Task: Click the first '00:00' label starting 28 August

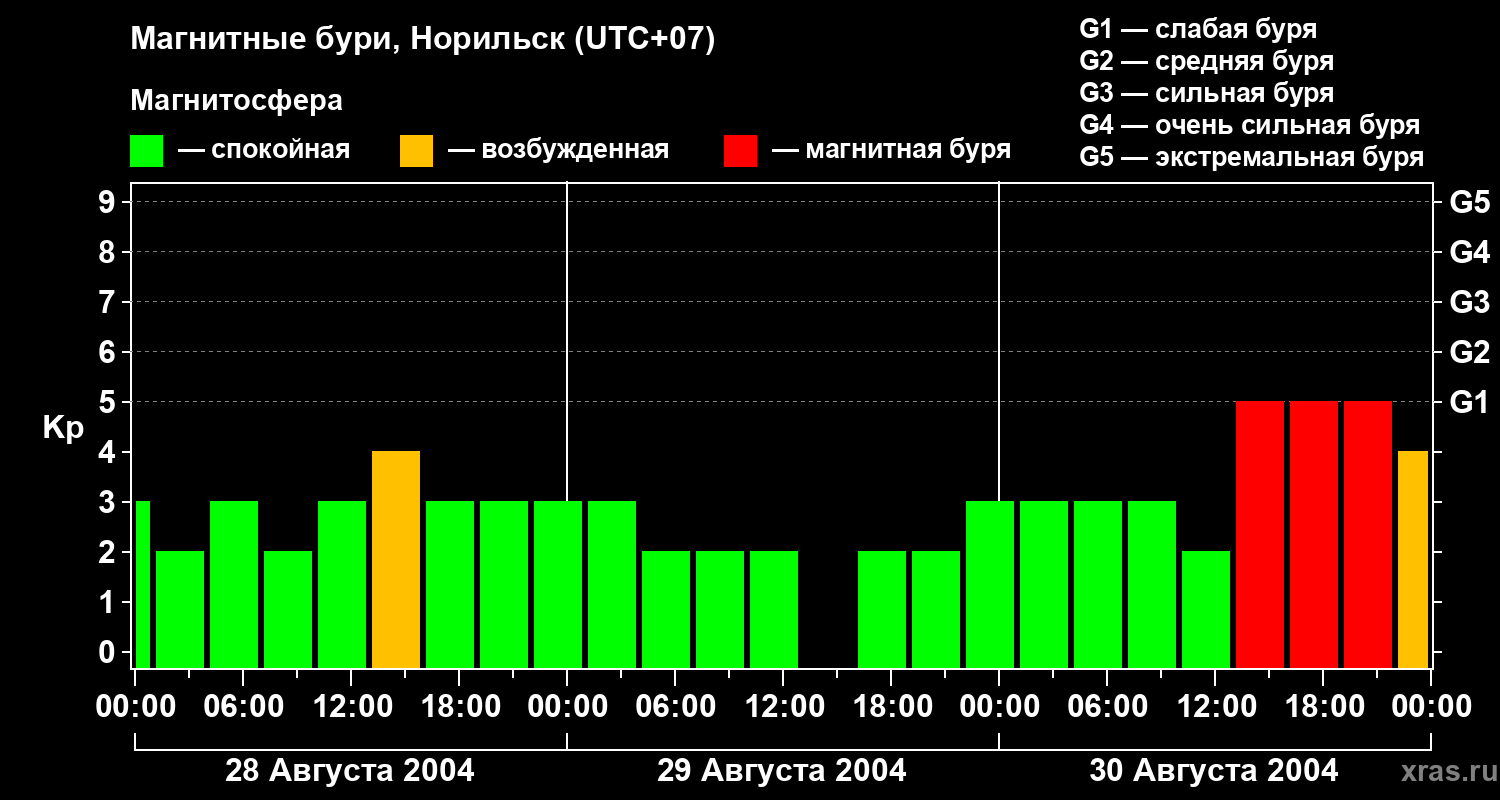Action: [137, 706]
